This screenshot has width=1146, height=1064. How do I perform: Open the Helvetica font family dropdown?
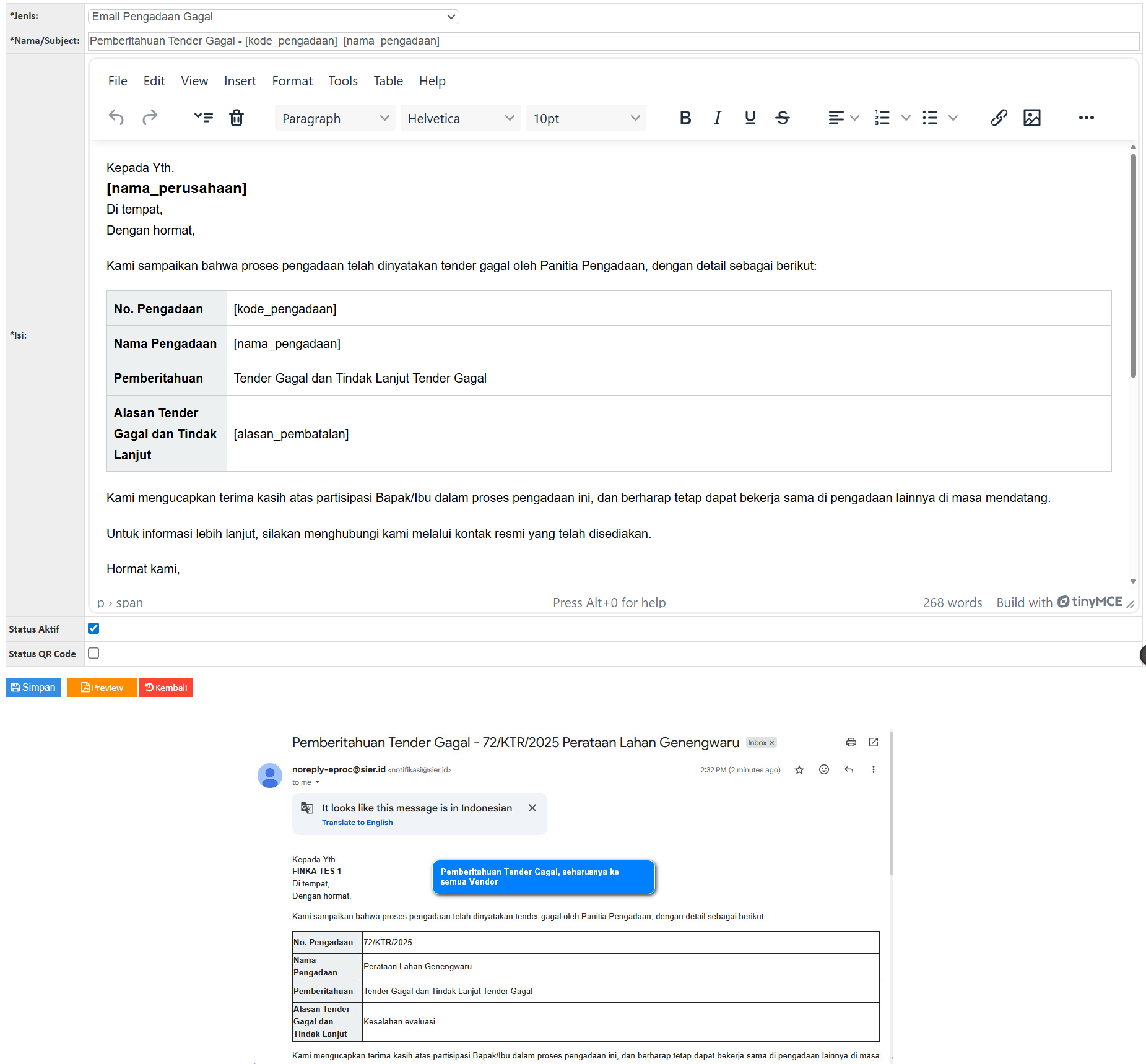click(460, 118)
